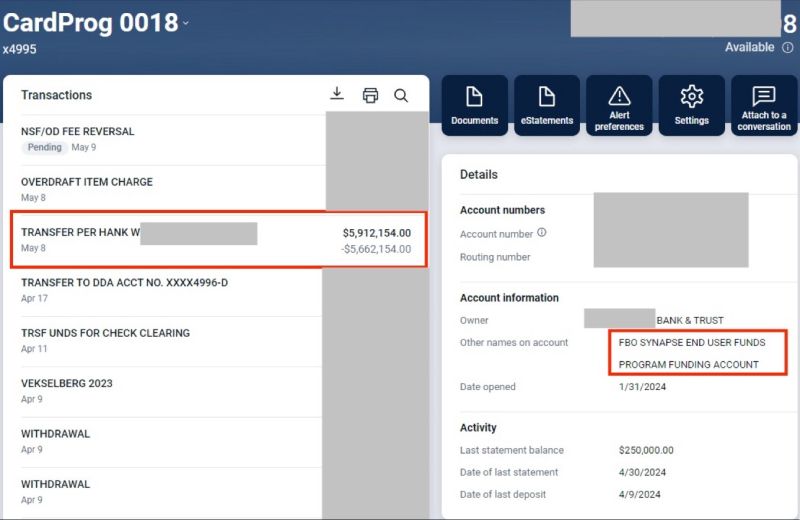This screenshot has height=520, width=800.
Task: Open Alert preferences
Action: 619,105
